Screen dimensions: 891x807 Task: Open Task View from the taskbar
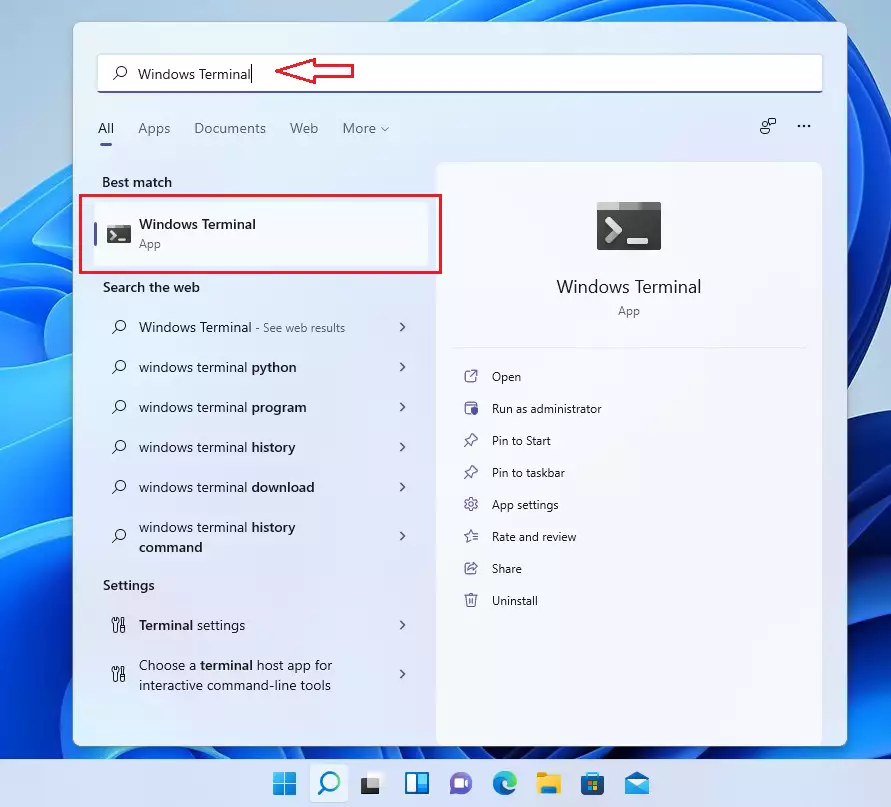[x=372, y=784]
